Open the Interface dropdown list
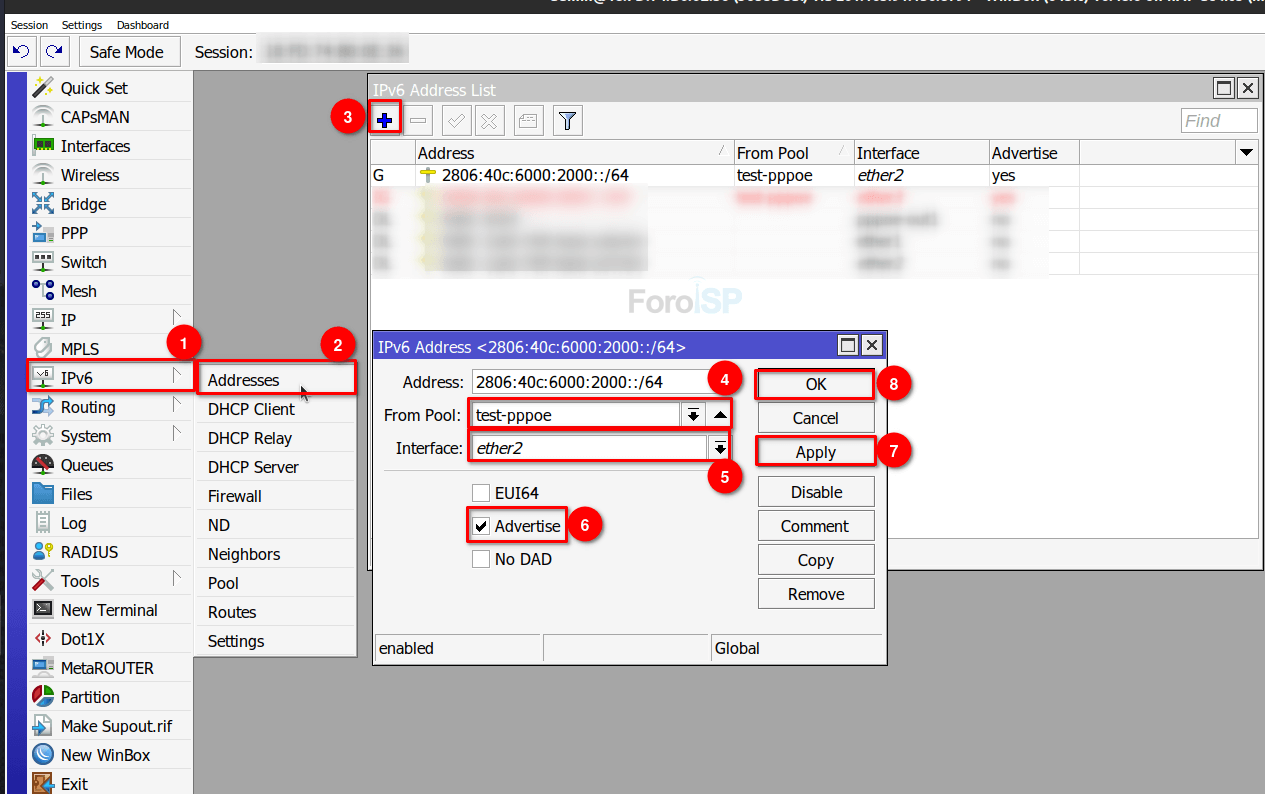Image resolution: width=1265 pixels, height=794 pixels. [719, 448]
